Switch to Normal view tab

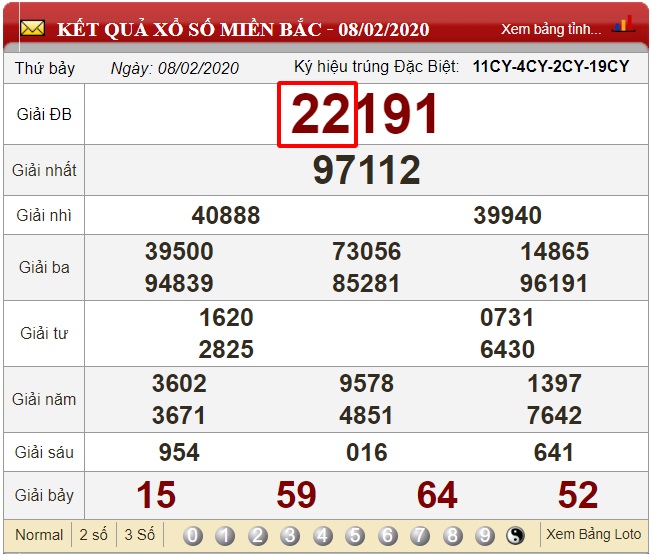point(39,535)
